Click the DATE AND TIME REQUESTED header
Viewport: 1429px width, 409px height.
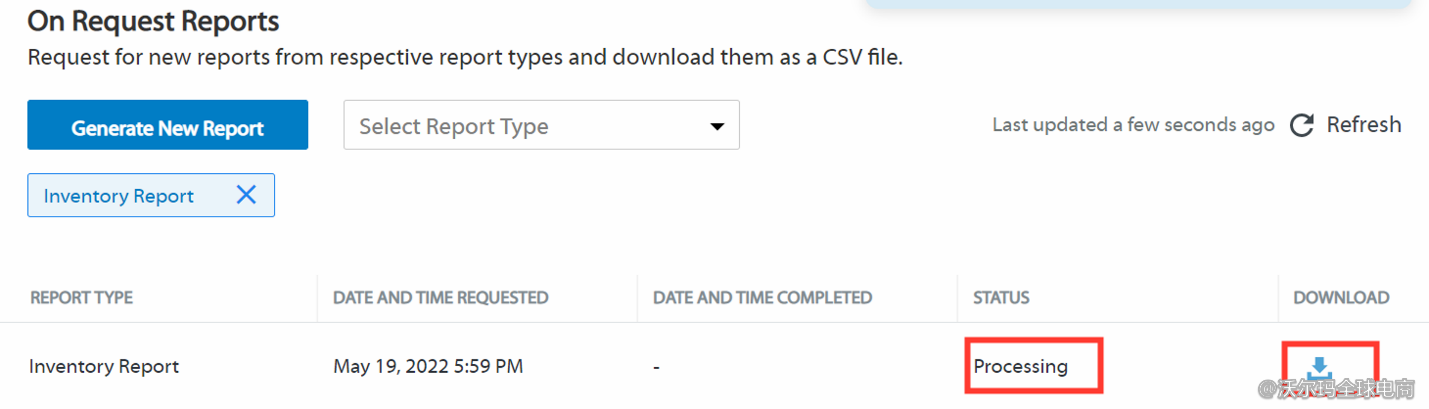[x=440, y=298]
